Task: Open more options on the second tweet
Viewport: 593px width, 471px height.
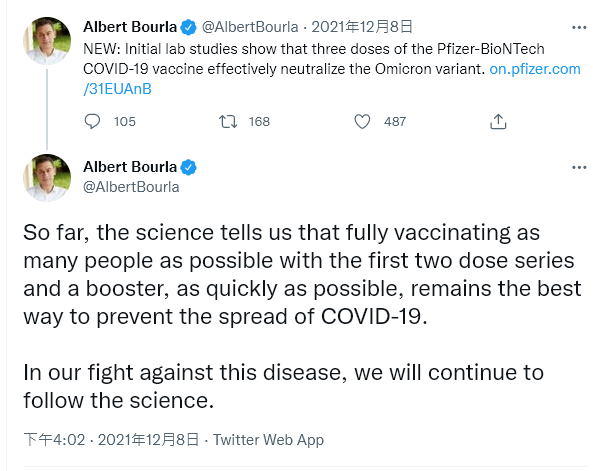Action: point(579,167)
